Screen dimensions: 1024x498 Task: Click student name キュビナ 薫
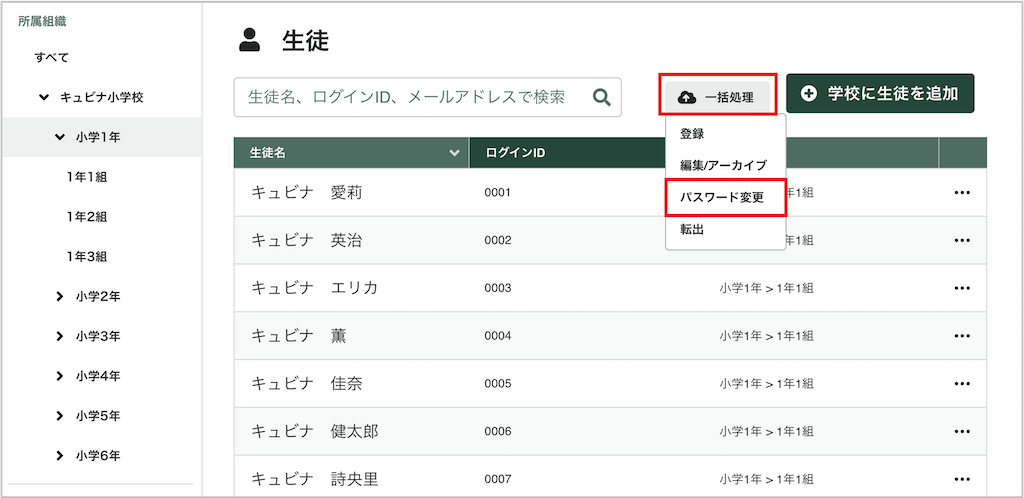click(298, 335)
